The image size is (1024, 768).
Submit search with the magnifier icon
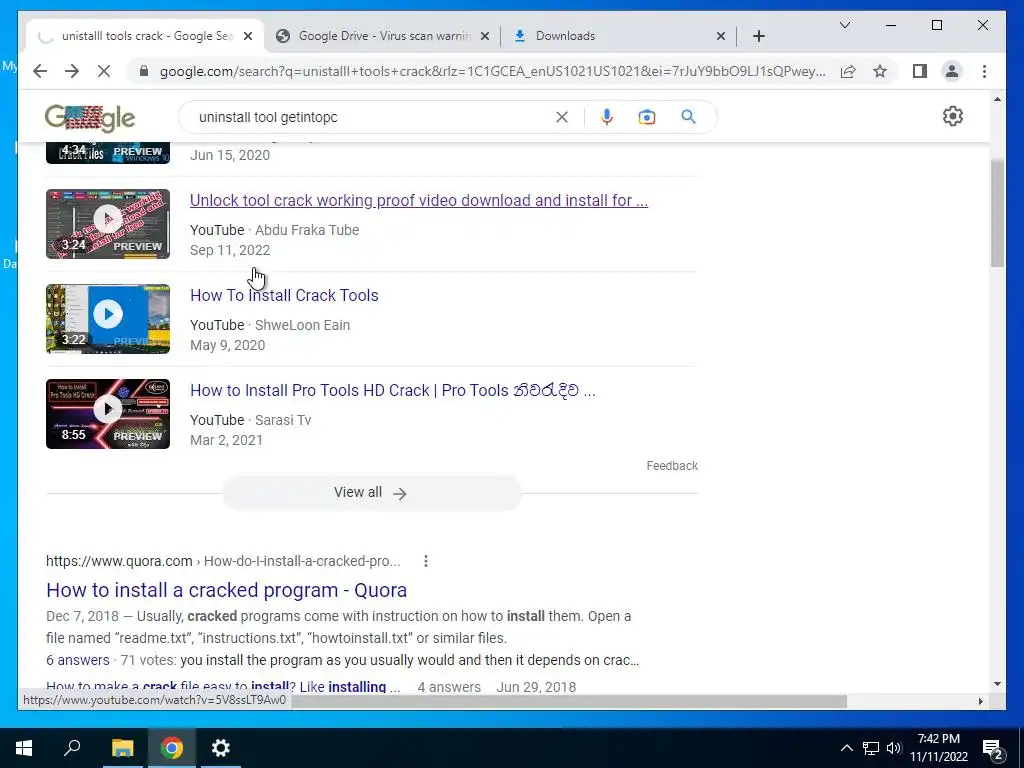(x=688, y=117)
